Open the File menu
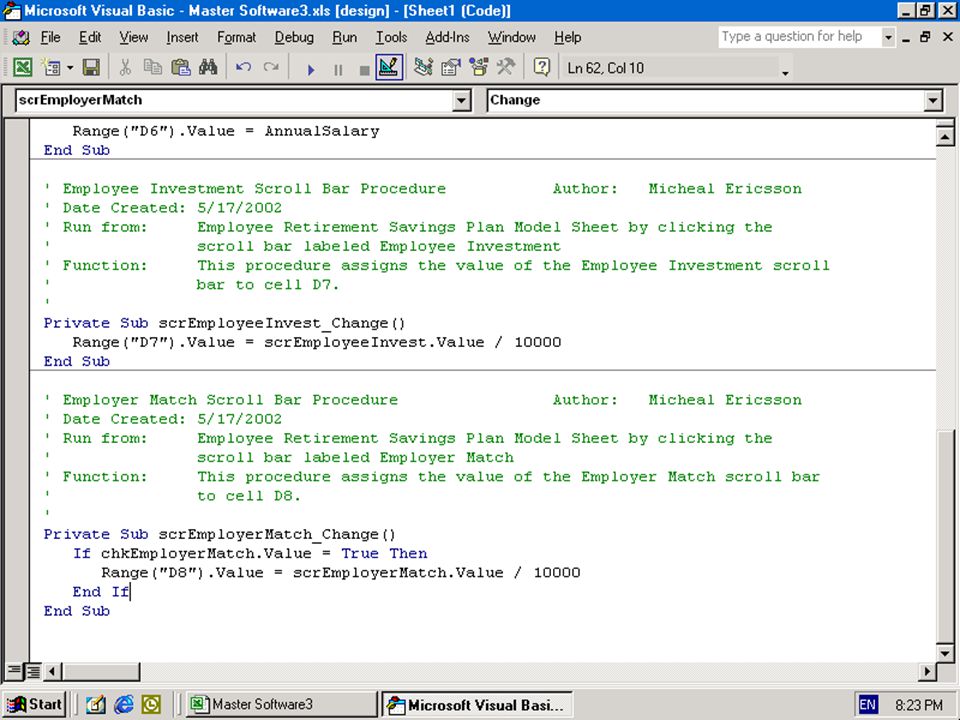Screen dimensions: 960x720 (x=50, y=37)
